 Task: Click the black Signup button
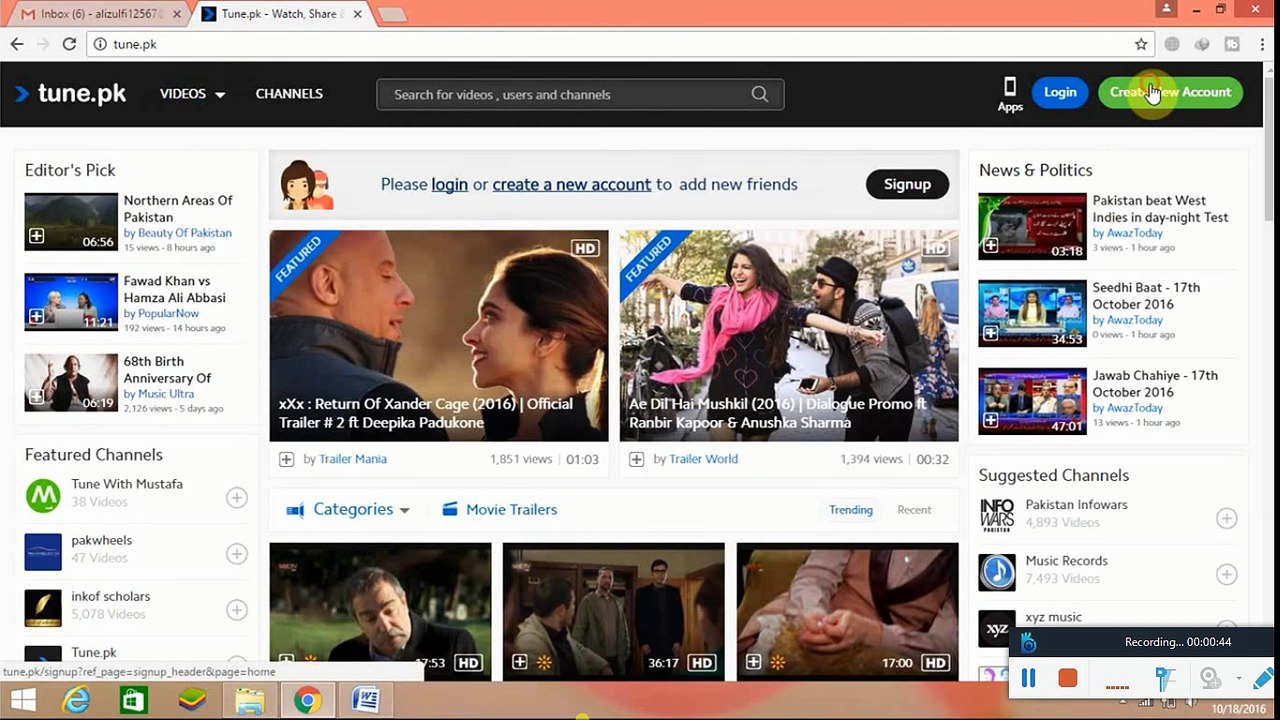[x=907, y=184]
